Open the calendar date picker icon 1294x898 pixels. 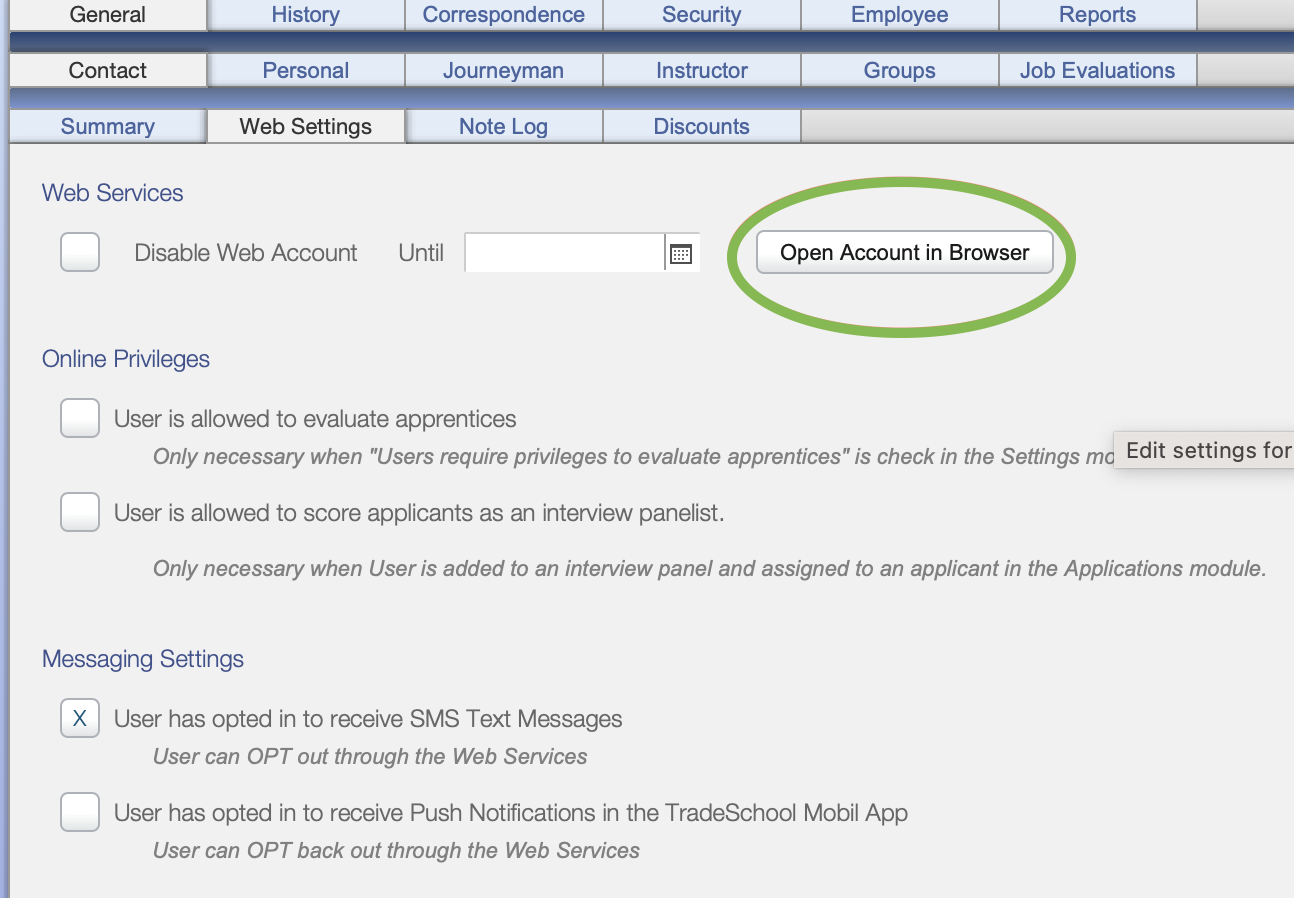[681, 253]
